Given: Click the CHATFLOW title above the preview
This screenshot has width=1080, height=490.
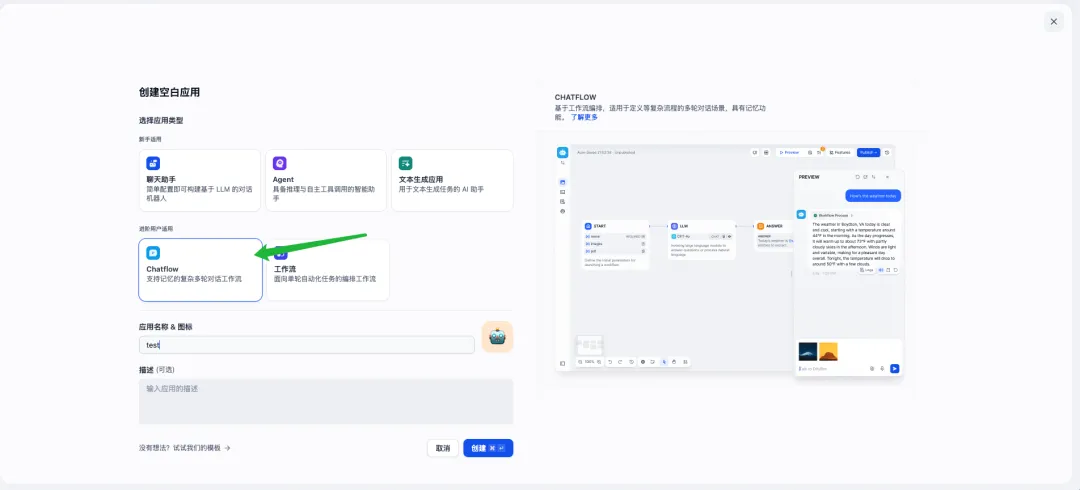Looking at the screenshot, I should point(576,98).
